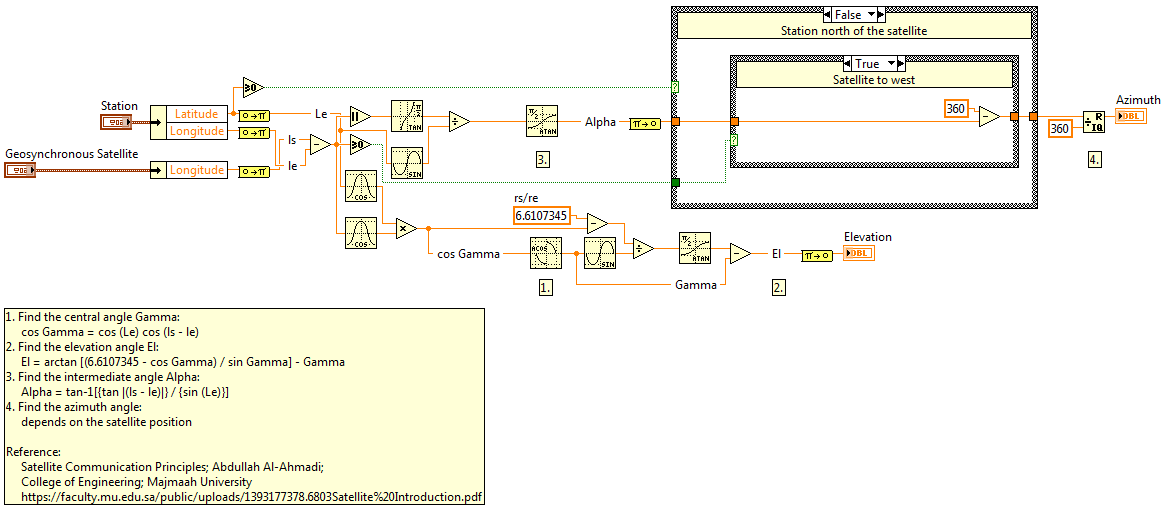This screenshot has height=508, width=1174.
Task: Select the Geosynchronous Satellite cluster terminal
Action: 19,170
